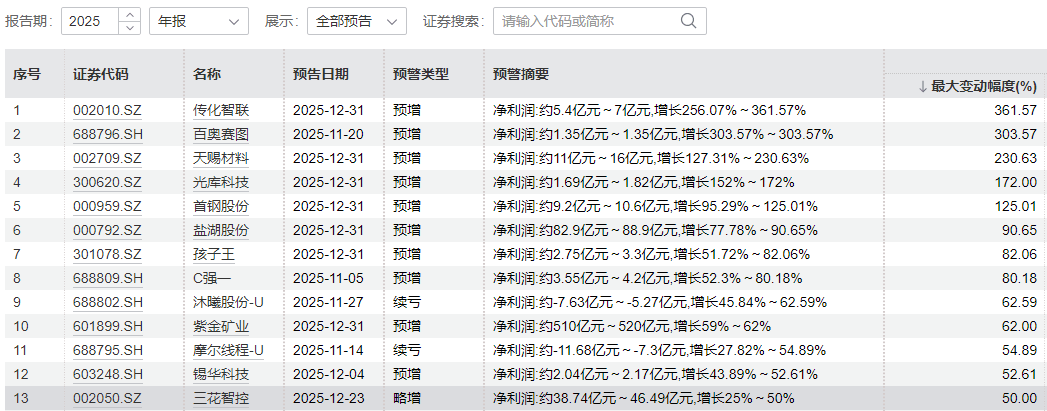Image resolution: width=1047 pixels, height=411 pixels.
Task: Click the 证券代码 column header
Action: [x=101, y=74]
